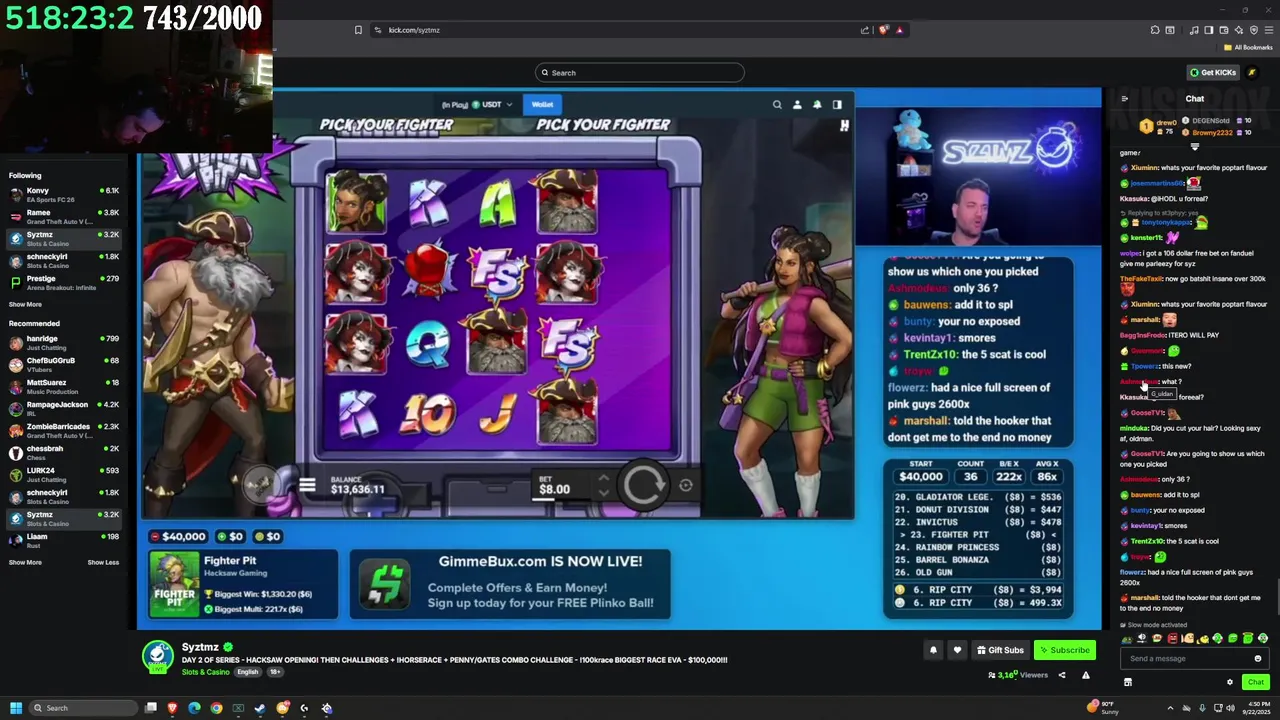The image size is (1280, 720).
Task: Show hidden system tray icons chevron
Action: click(1171, 708)
